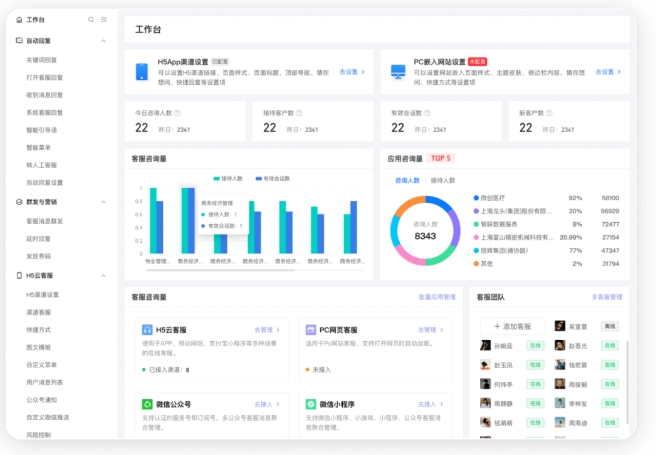Toggle 有效会话数 legend in bar chart
This screenshot has width=656, height=455.
(273, 179)
